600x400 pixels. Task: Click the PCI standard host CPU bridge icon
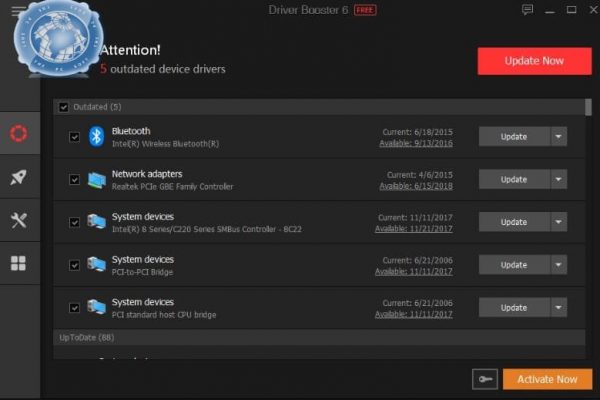[96, 307]
